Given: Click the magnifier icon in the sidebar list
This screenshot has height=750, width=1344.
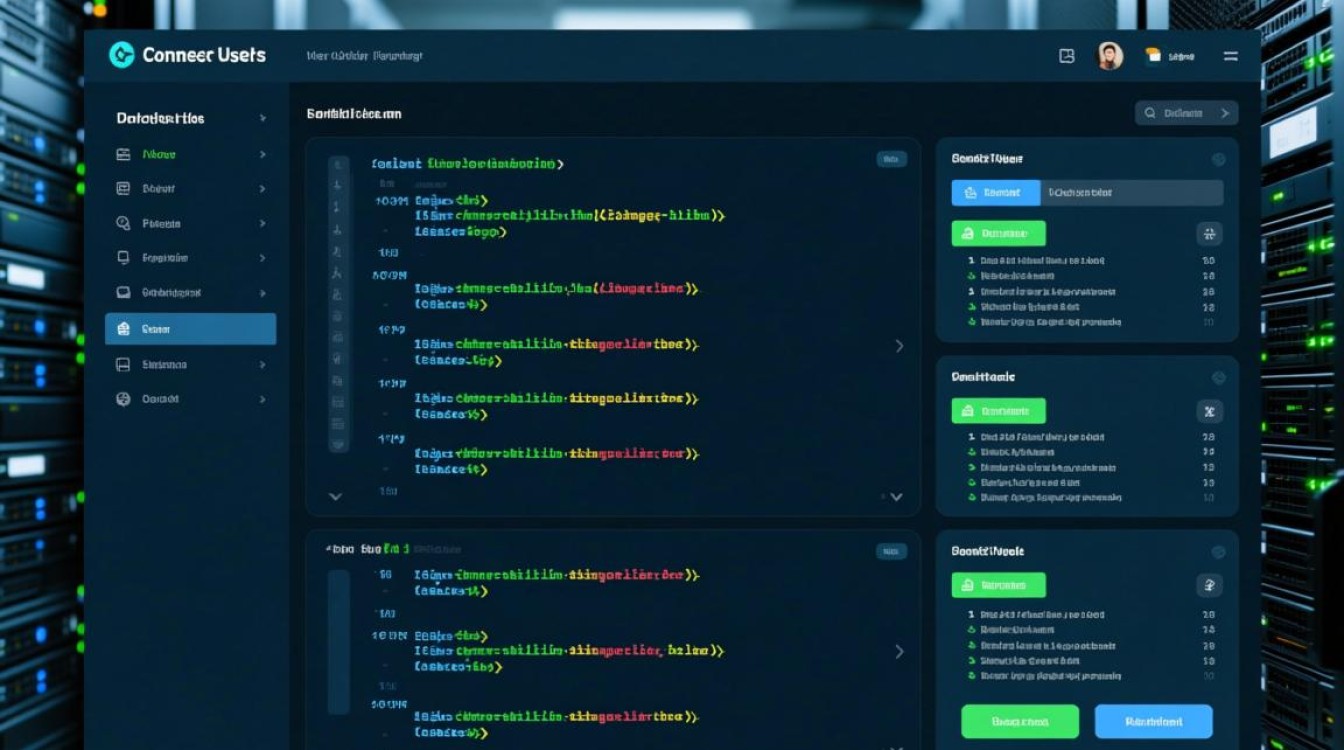Looking at the screenshot, I should coord(123,223).
